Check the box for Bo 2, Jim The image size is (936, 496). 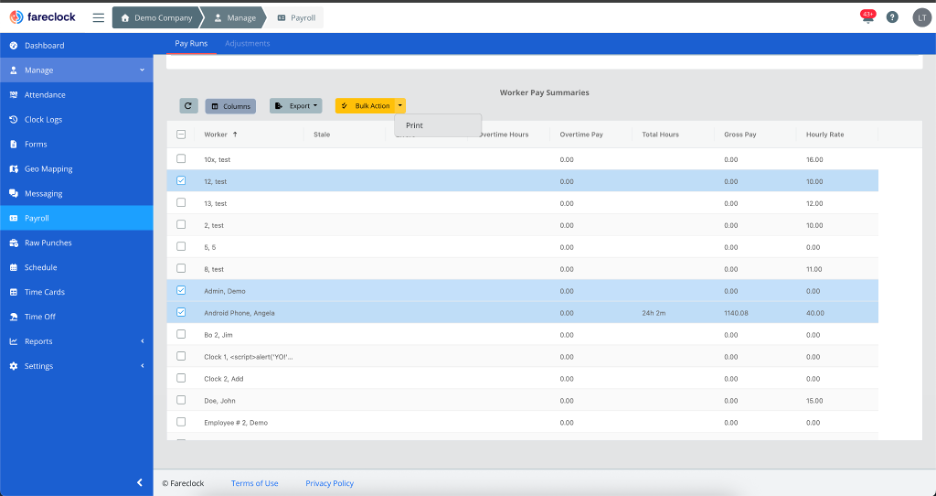(181, 334)
